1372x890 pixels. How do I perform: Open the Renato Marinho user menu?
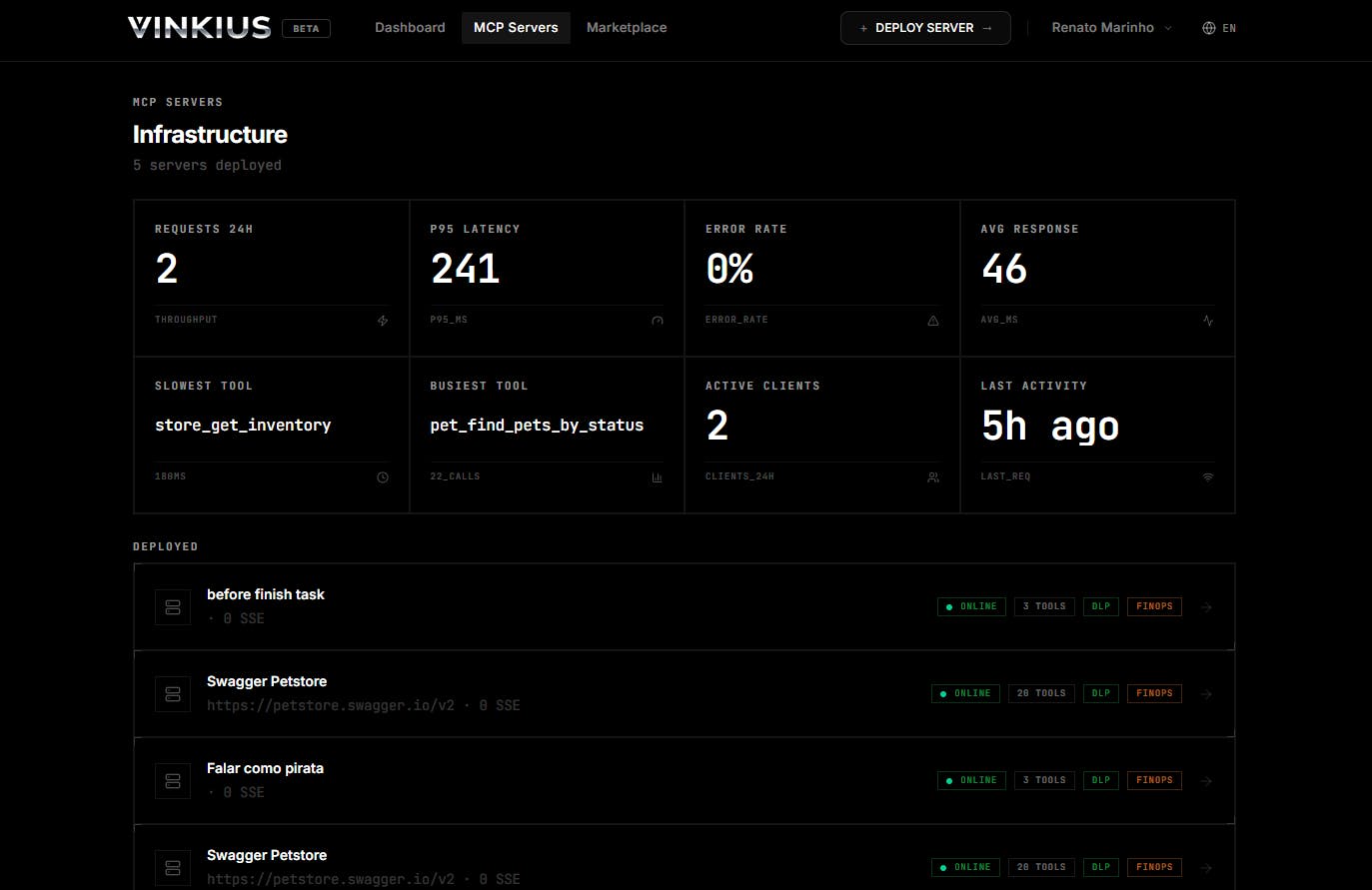[x=1111, y=28]
